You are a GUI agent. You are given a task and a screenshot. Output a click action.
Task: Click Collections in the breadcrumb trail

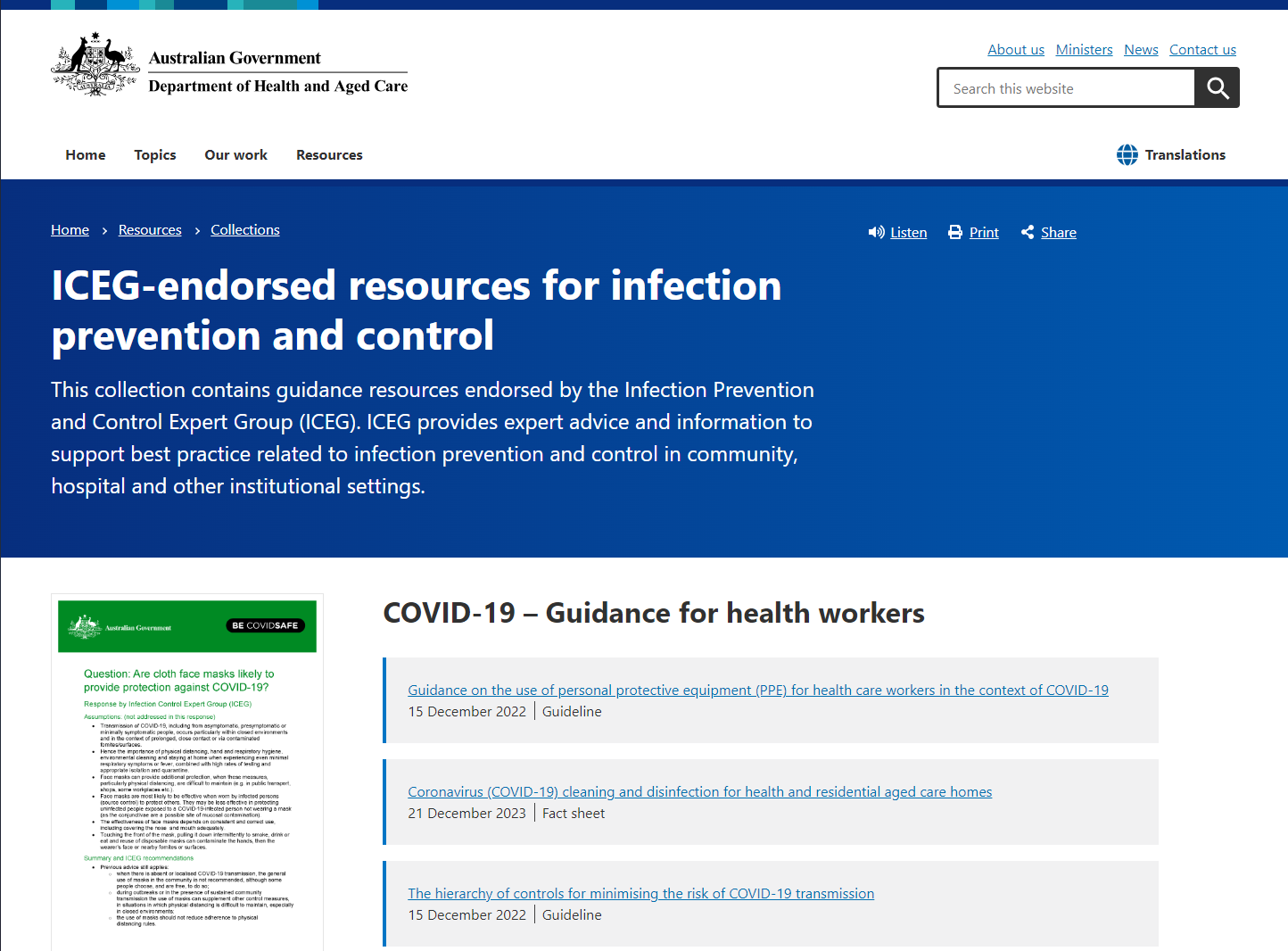tap(244, 229)
